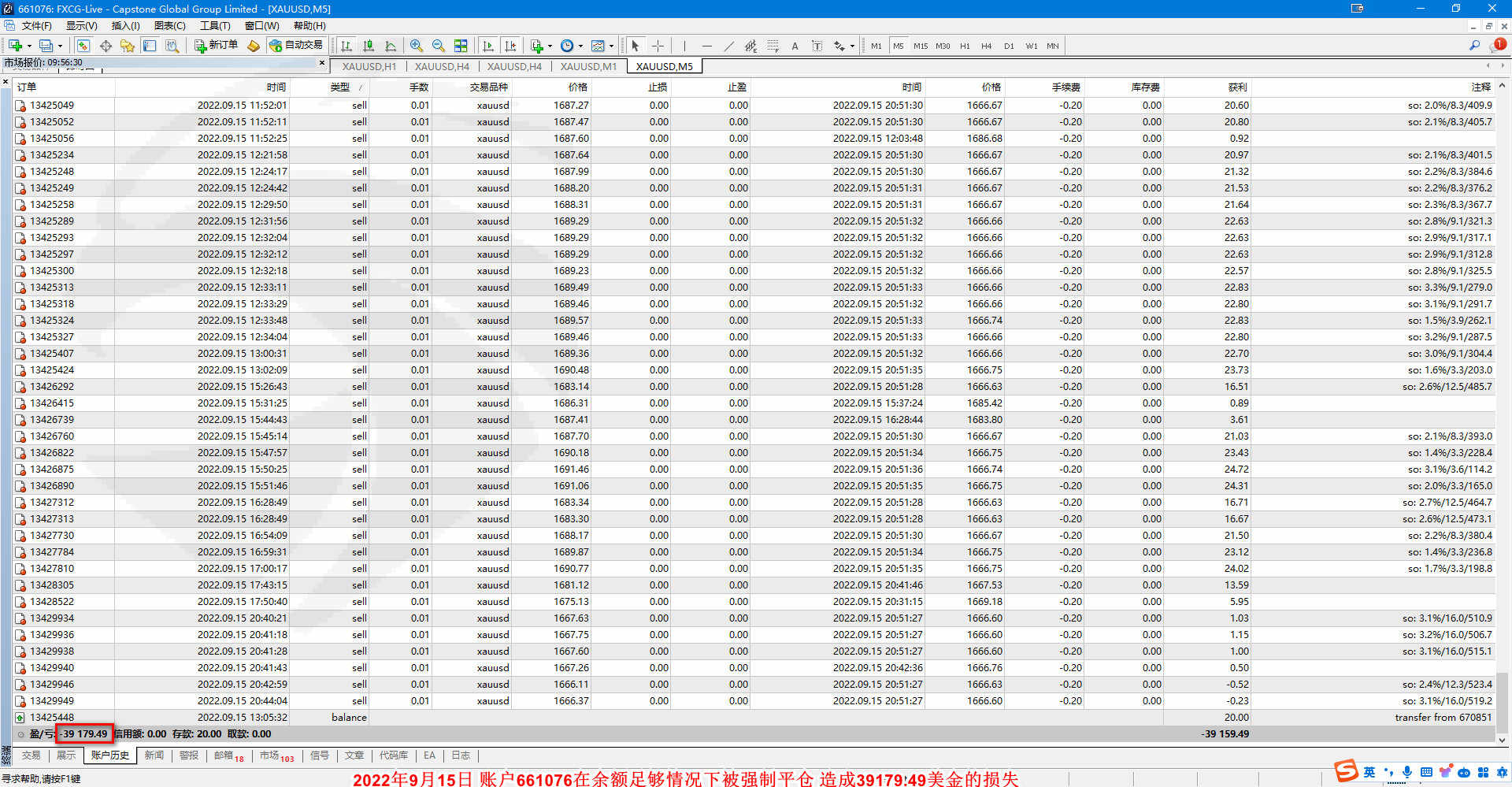Open the MetaEditor yellow book icon
The height and width of the screenshot is (787, 1512).
254,46
